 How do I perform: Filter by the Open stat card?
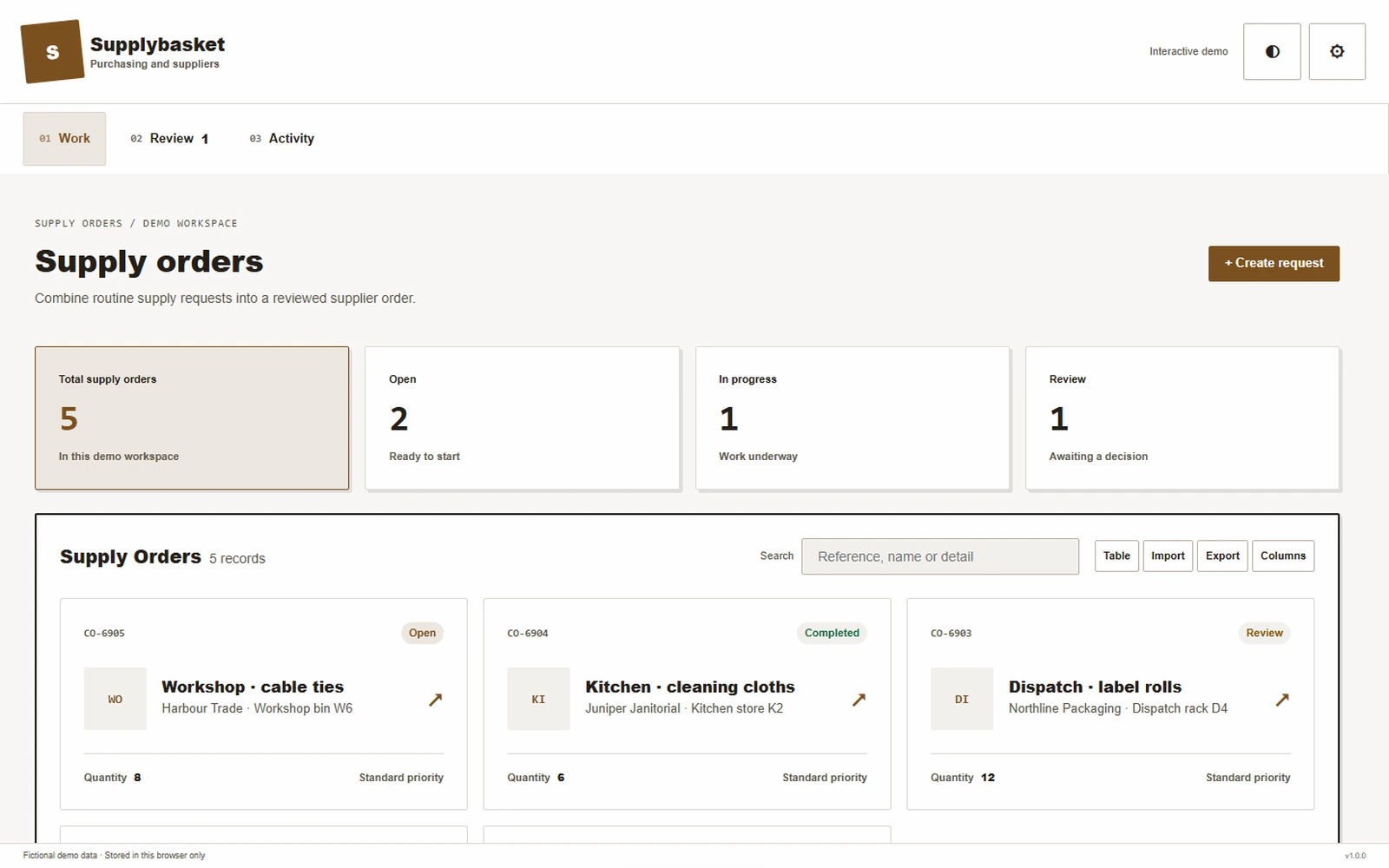pyautogui.click(x=522, y=418)
